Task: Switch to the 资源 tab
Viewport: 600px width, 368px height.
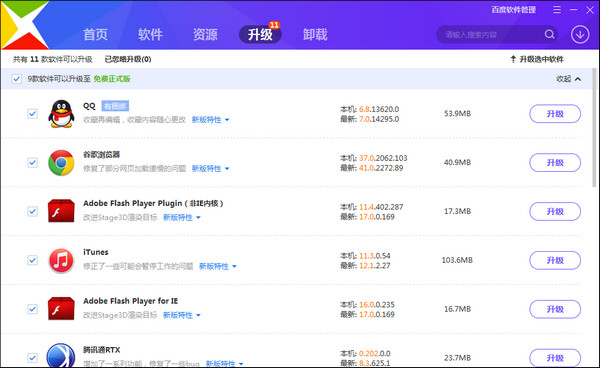Action: click(205, 34)
